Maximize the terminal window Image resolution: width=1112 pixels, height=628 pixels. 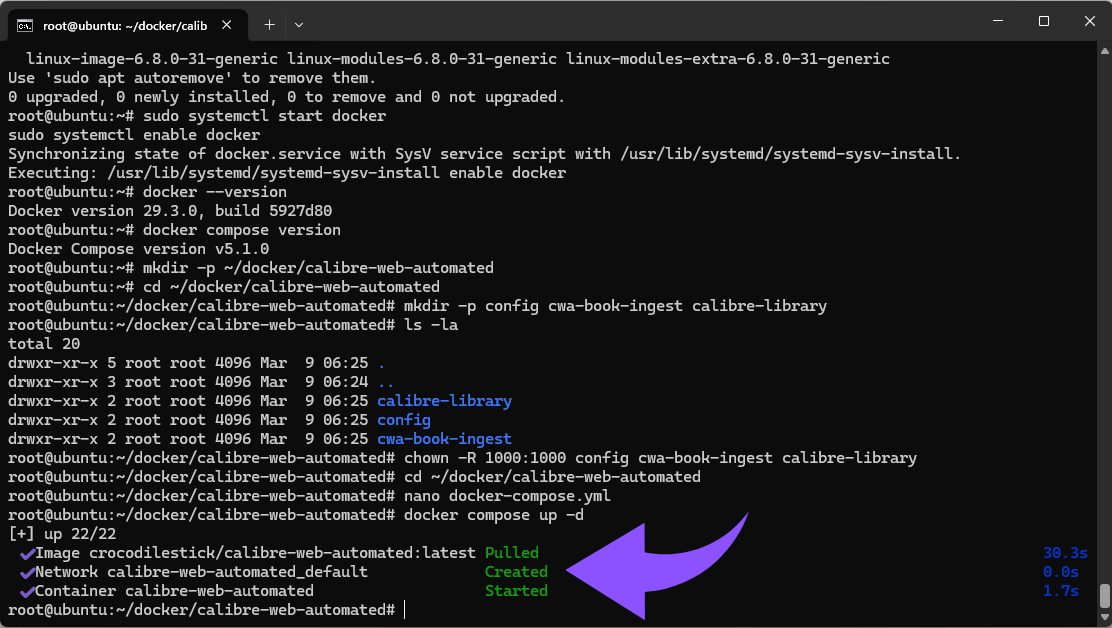click(1043, 21)
